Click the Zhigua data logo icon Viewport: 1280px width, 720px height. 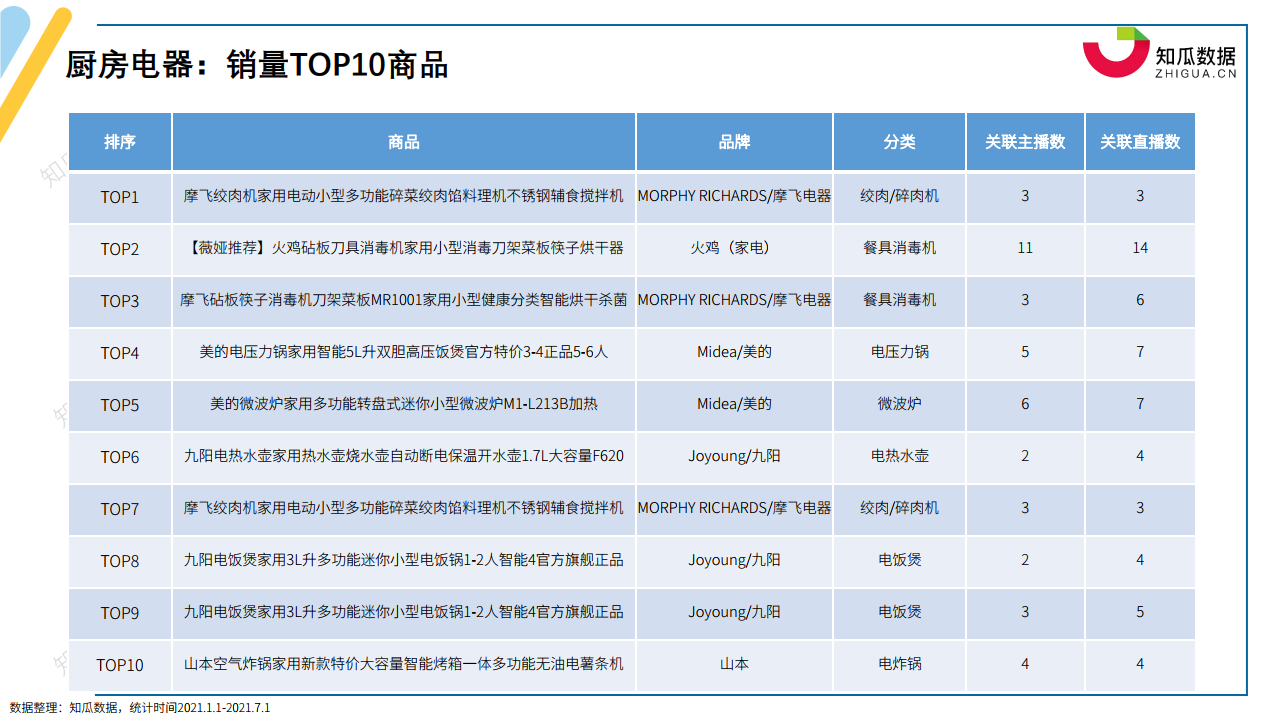point(1115,52)
